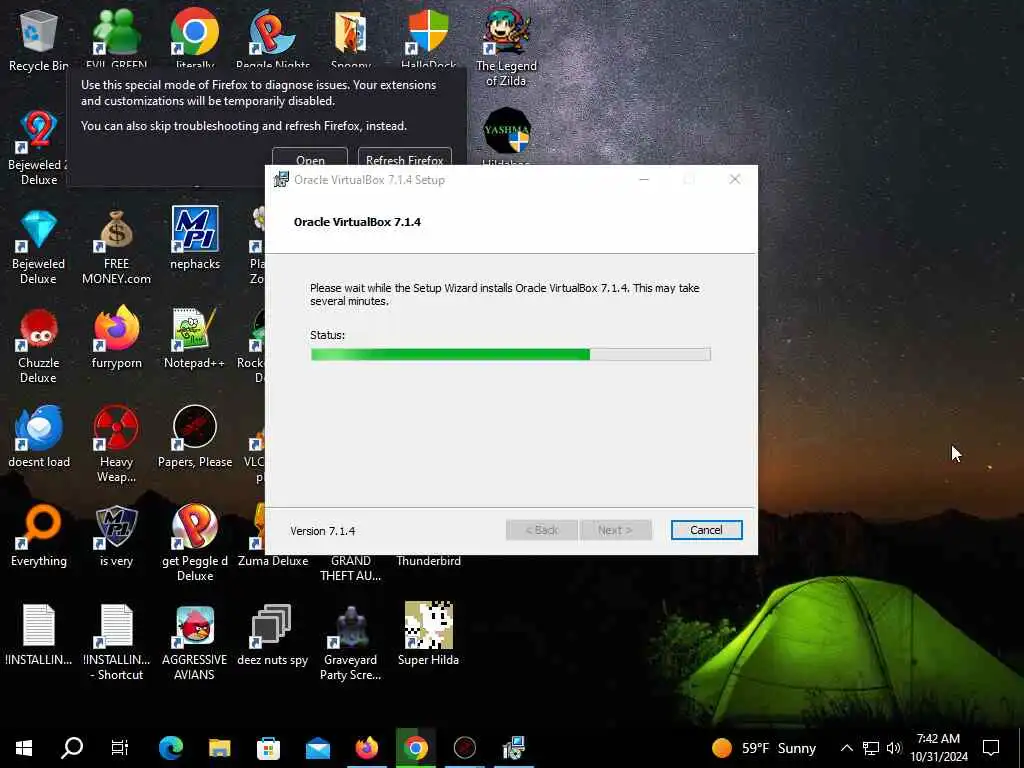The height and width of the screenshot is (768, 1024).
Task: Select the get Peggle d Deluxe icon
Action: 195,543
